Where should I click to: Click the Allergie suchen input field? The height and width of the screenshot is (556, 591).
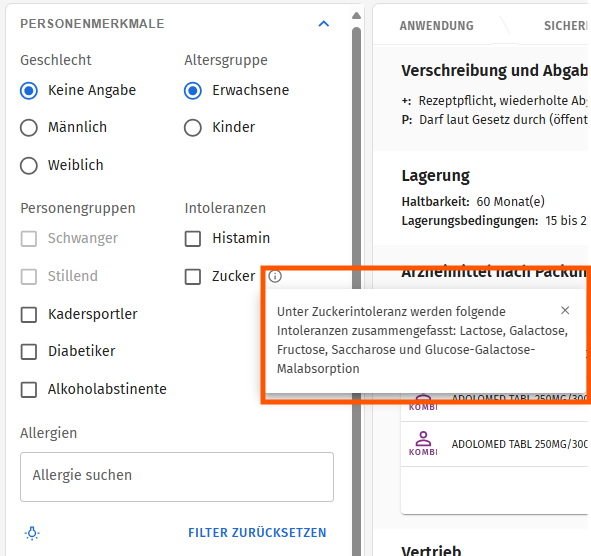177,476
